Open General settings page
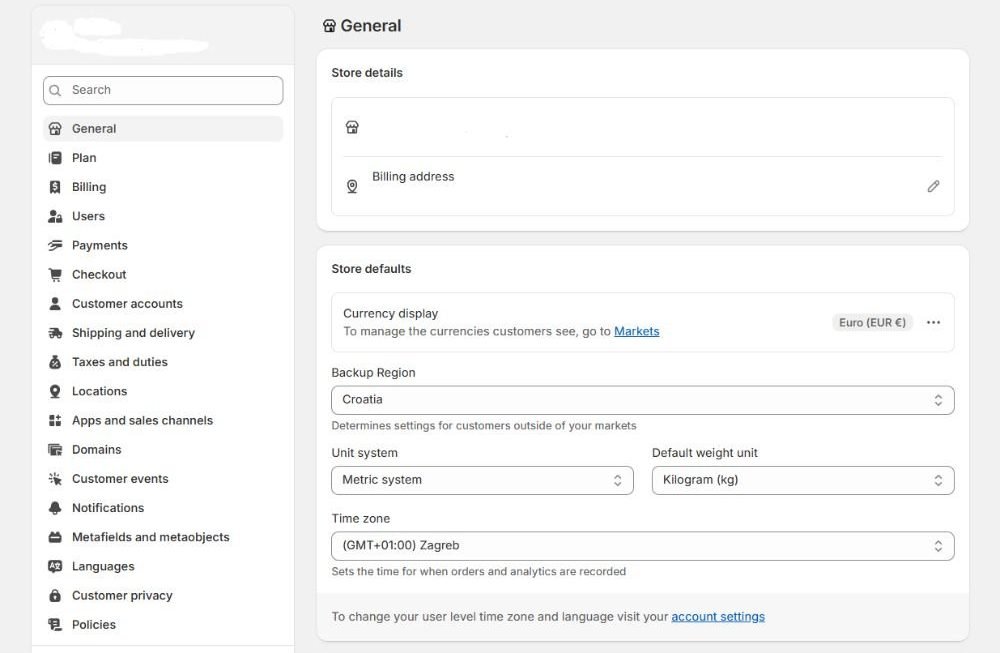 pyautogui.click(x=163, y=129)
